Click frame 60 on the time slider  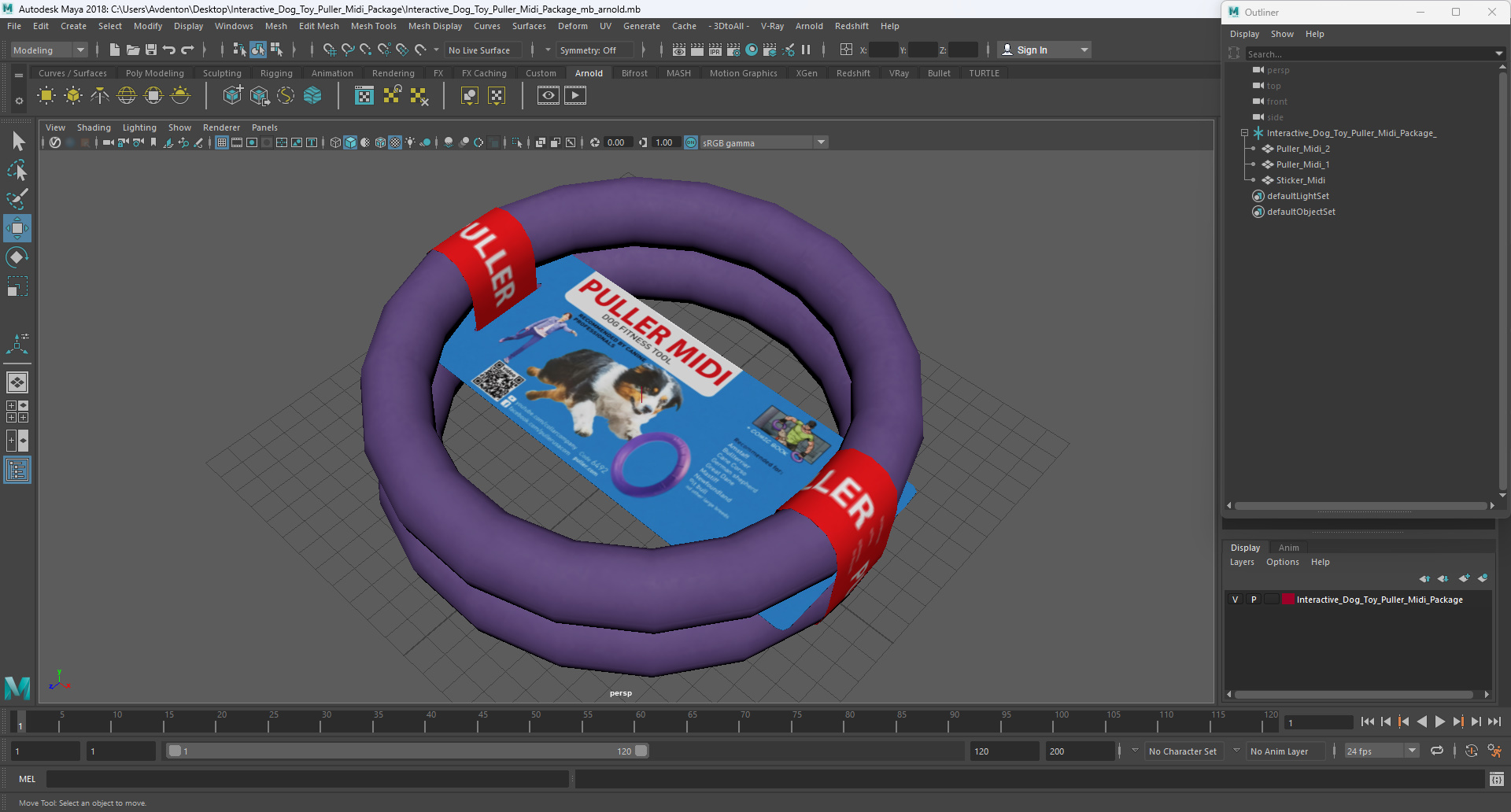[x=640, y=722]
